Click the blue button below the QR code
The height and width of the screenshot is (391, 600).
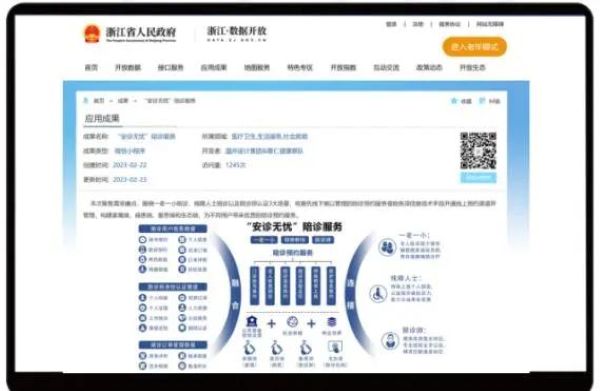(478, 177)
